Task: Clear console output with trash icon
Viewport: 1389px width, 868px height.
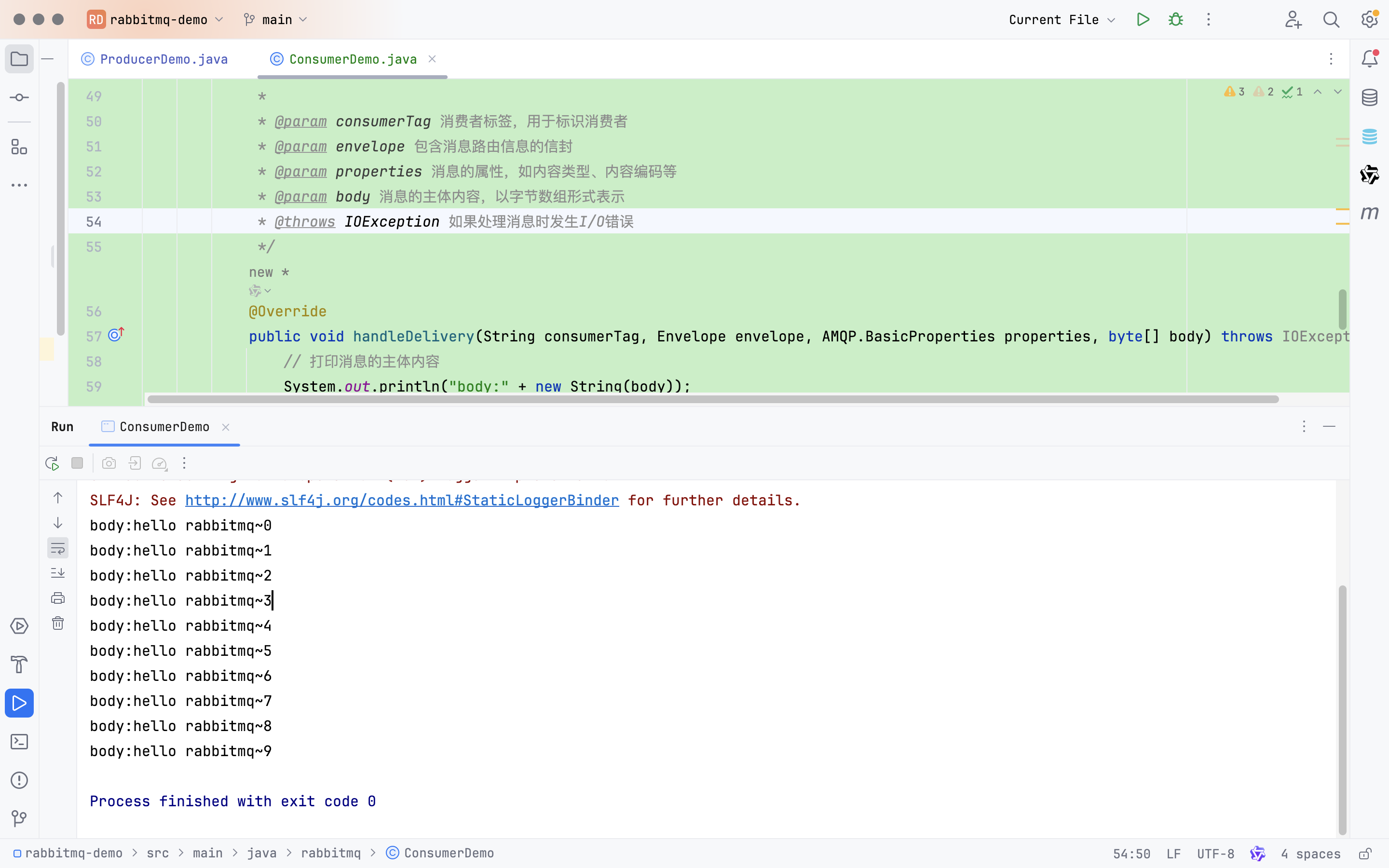Action: tap(58, 624)
